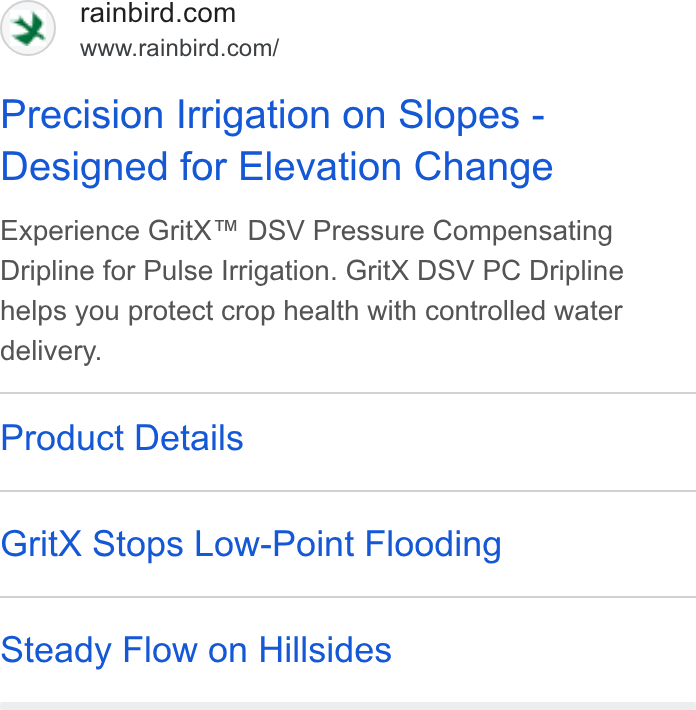Click the 'Slopes' word in the headline
Screen dimensions: 696x710
[458, 115]
